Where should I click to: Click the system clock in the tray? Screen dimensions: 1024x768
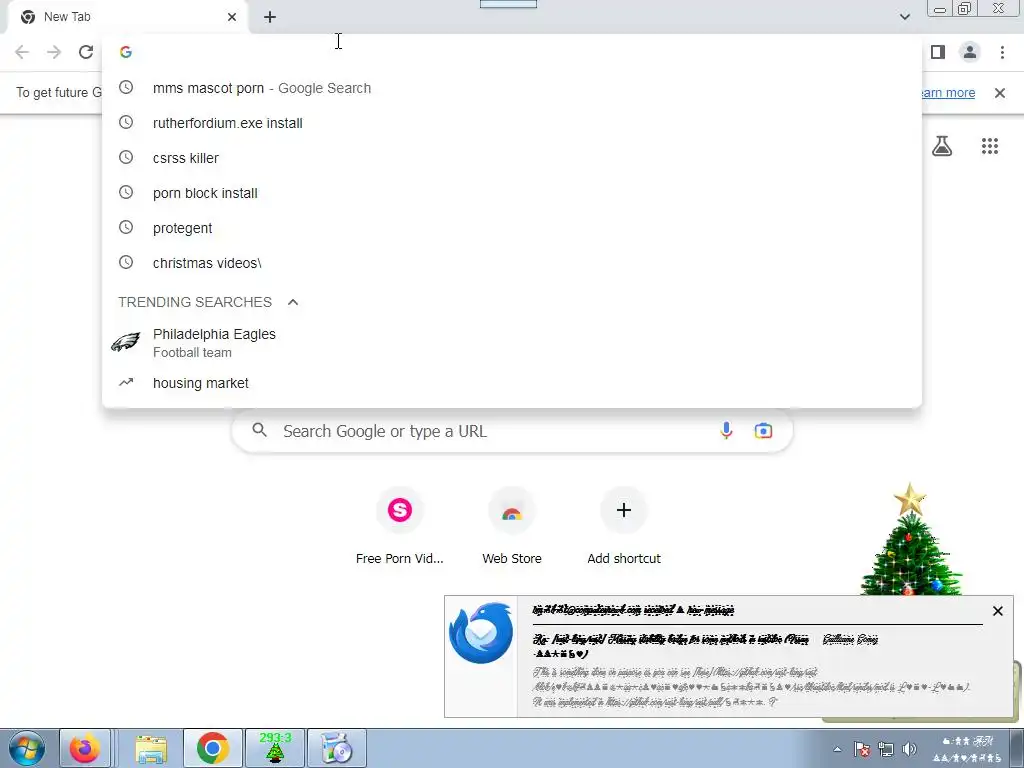968,749
